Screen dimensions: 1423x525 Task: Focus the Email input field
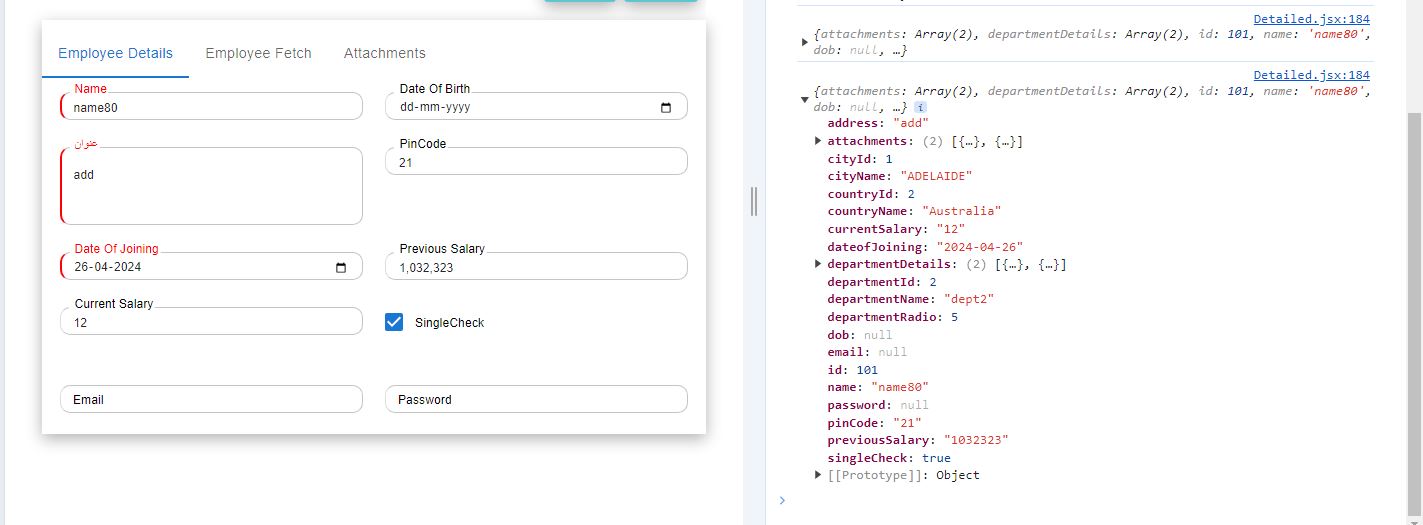point(211,399)
